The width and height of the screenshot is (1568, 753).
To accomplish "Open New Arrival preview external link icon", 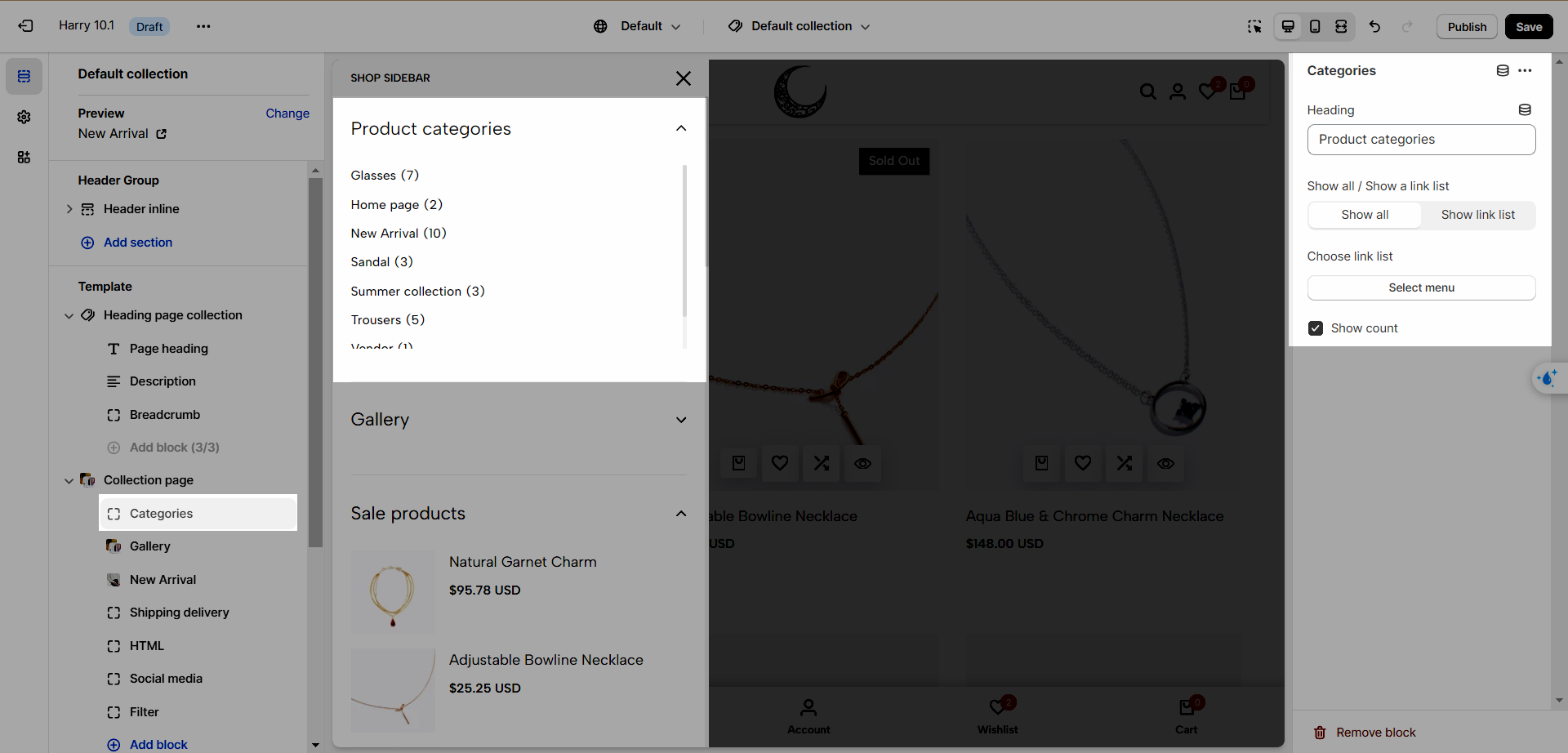I will tap(162, 134).
